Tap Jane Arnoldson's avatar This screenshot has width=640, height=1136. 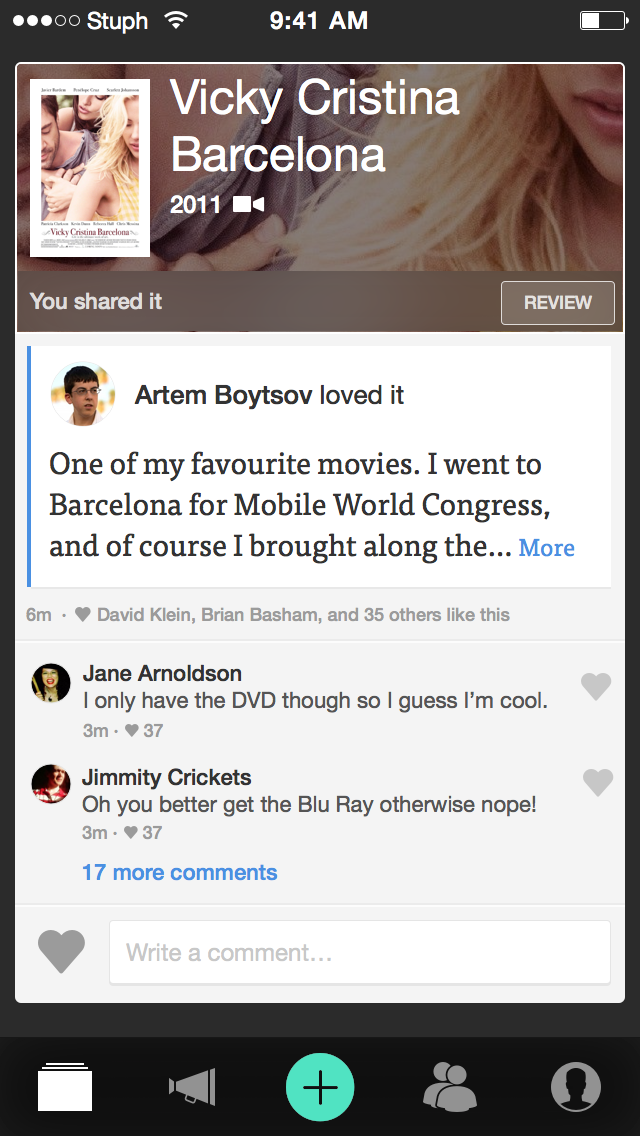[51, 683]
